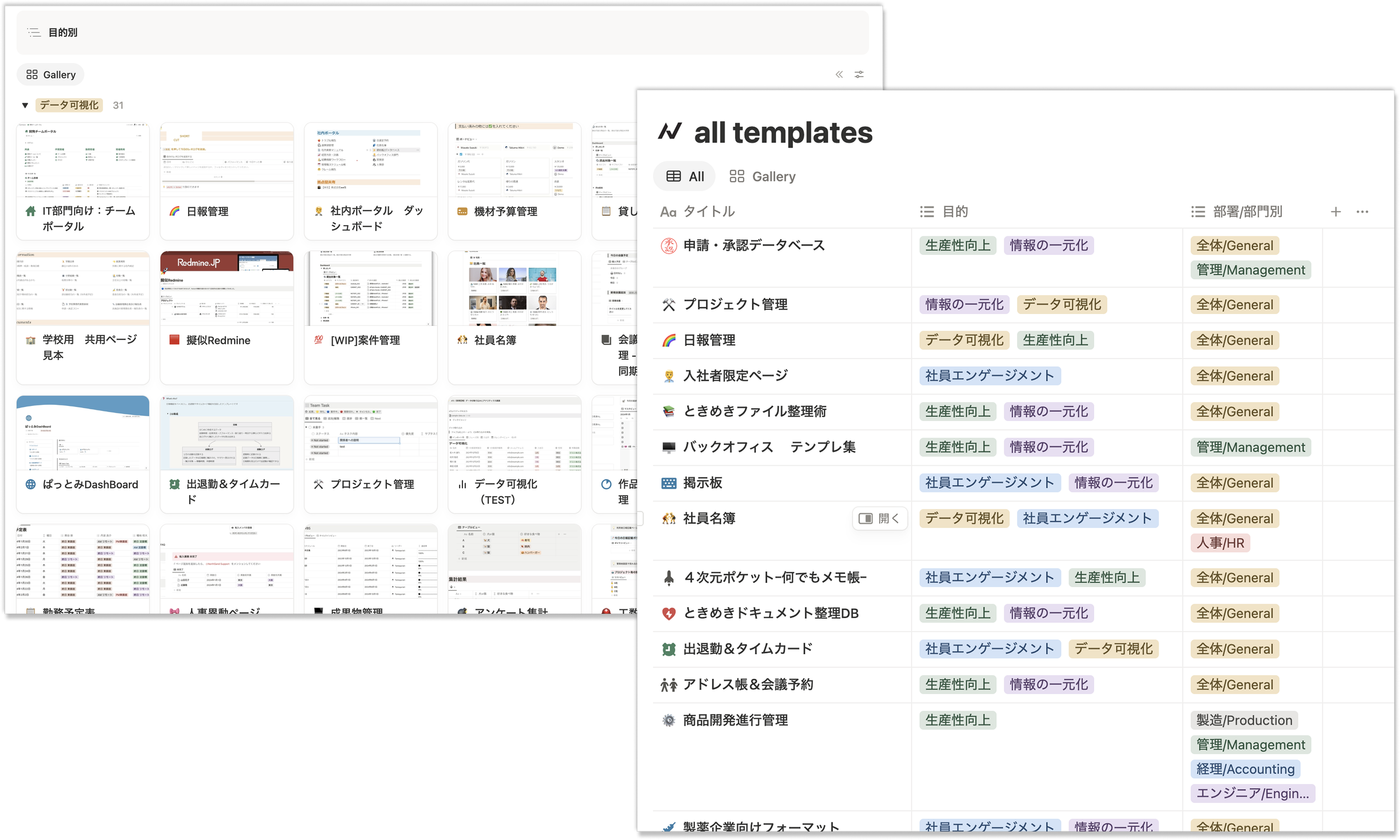This screenshot has width=1400, height=840.
Task: Click the rainbow icon beside 日報管理 row
Action: [x=669, y=340]
